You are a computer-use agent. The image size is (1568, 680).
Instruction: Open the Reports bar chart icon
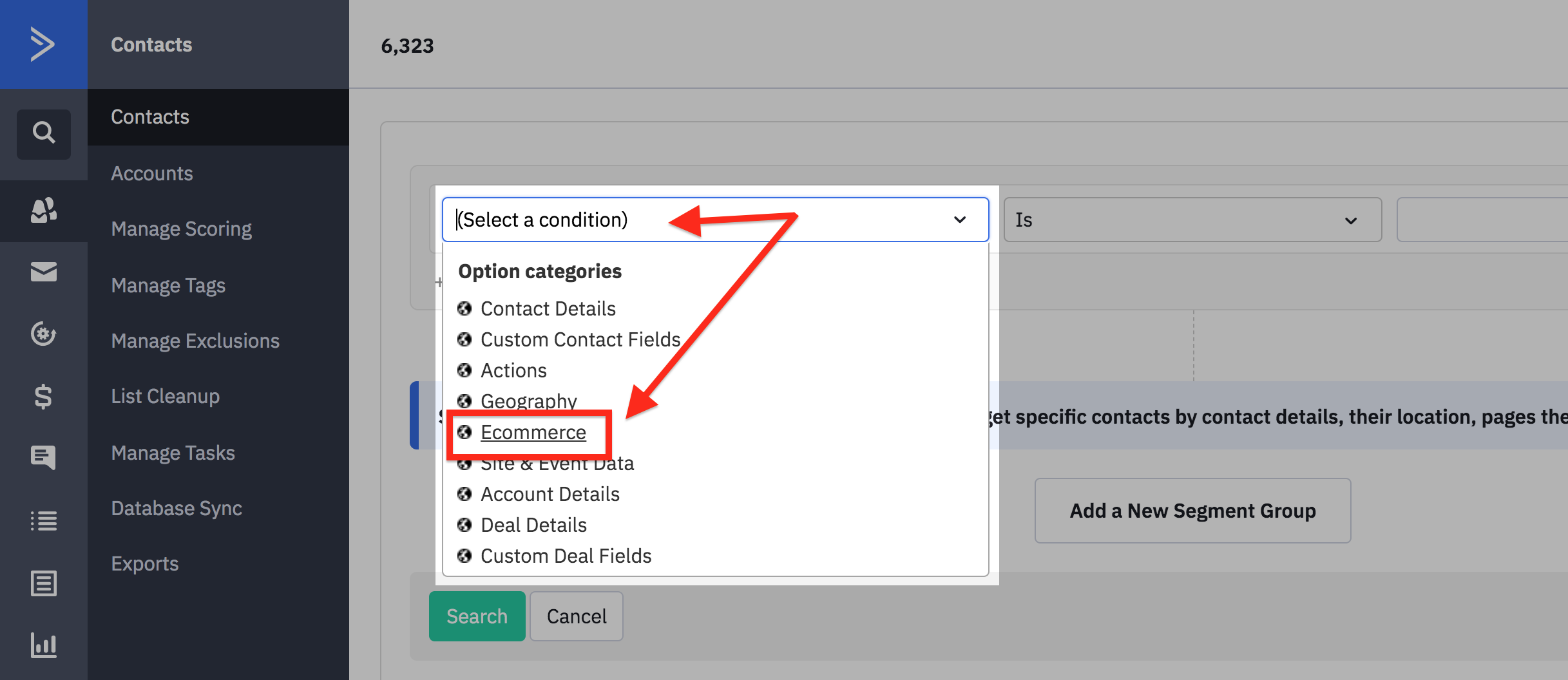click(x=43, y=645)
